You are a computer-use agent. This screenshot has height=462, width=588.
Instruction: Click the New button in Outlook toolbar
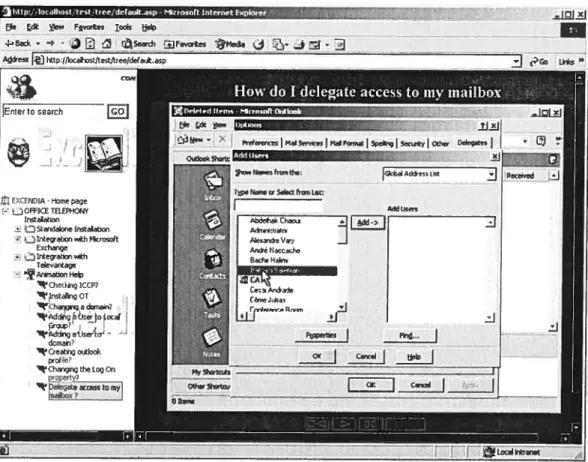click(x=190, y=140)
